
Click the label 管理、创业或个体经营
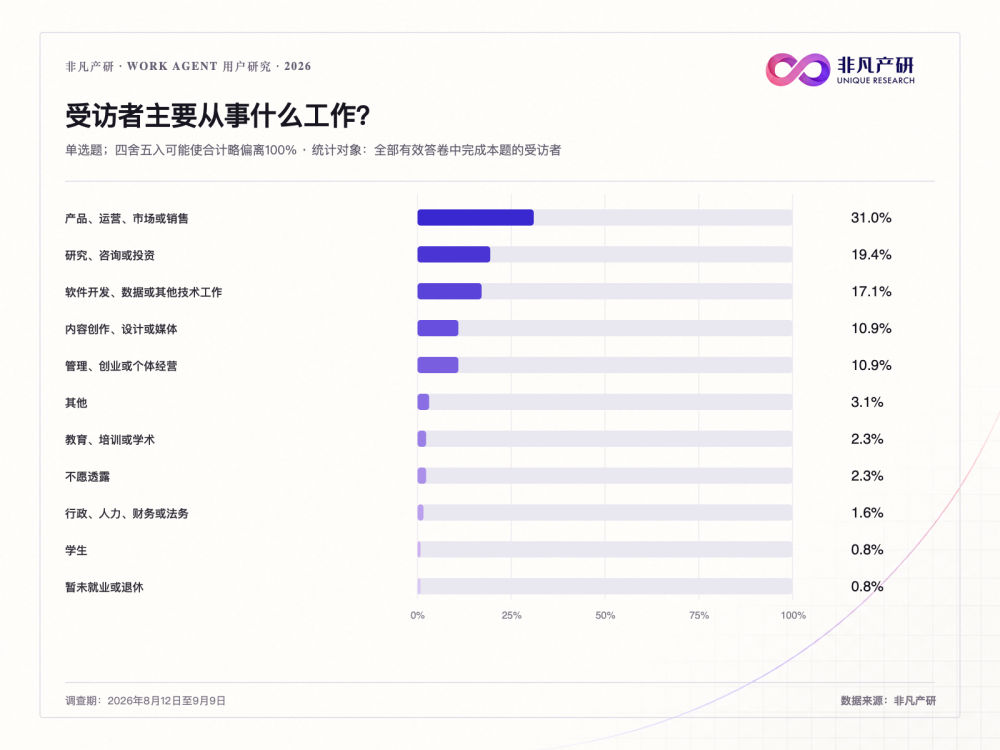tap(121, 366)
